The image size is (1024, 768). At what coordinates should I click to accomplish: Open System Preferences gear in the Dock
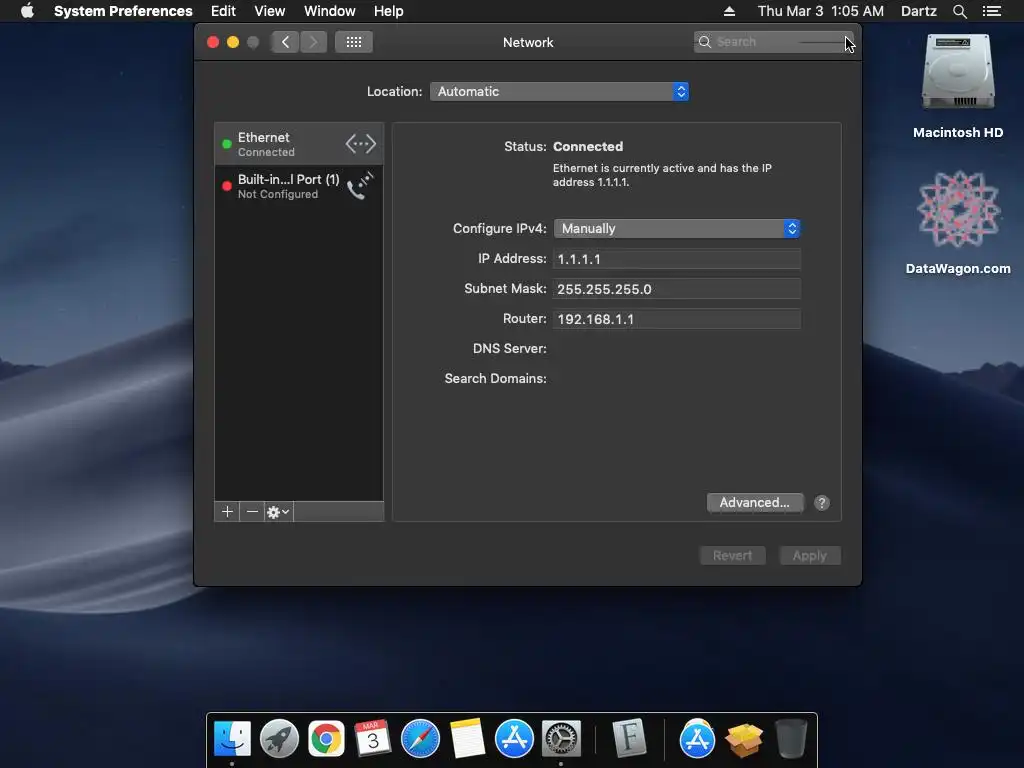[x=561, y=739]
